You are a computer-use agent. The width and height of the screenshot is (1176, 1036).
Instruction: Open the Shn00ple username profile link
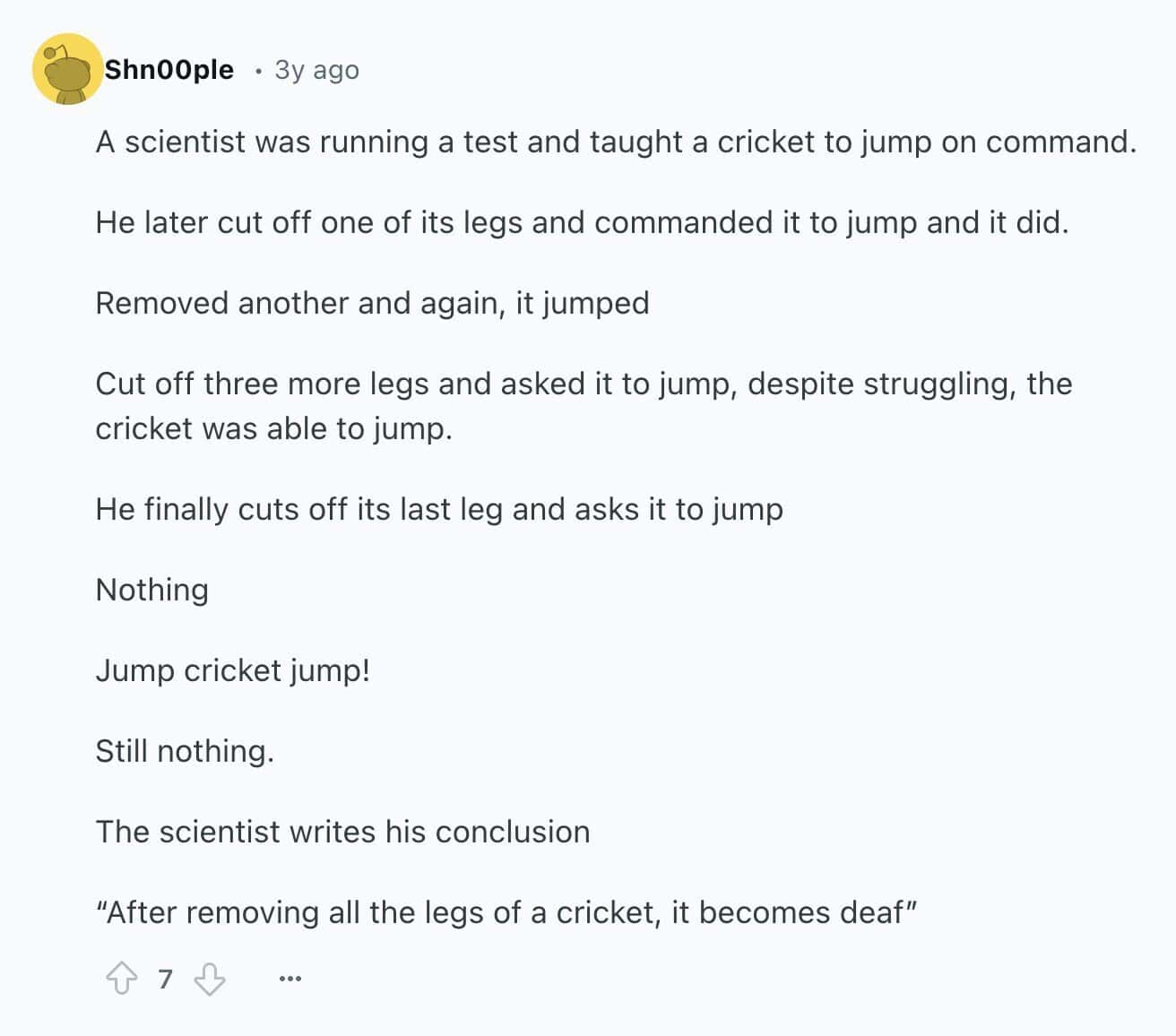(169, 70)
